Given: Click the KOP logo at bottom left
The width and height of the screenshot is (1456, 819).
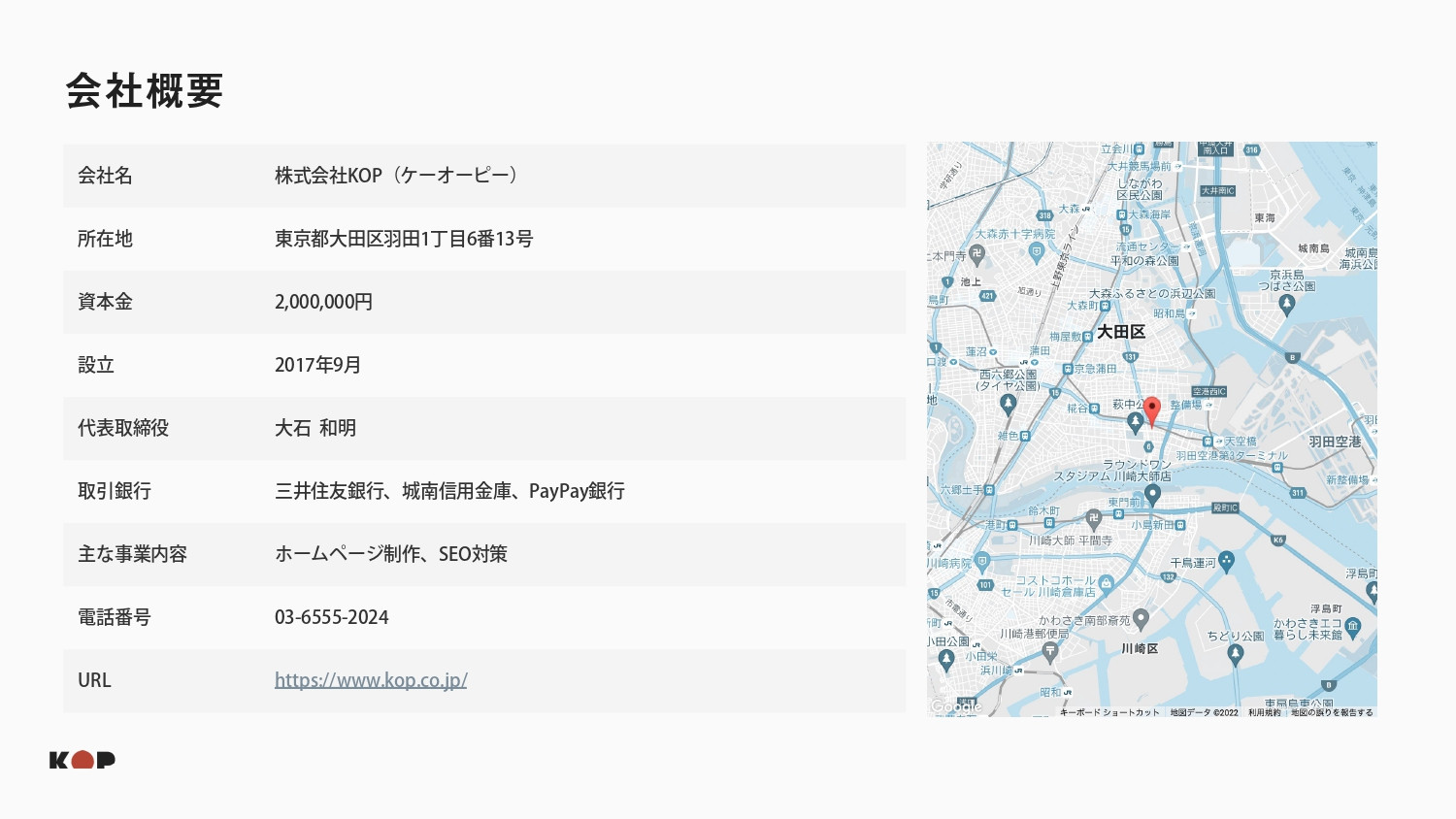Looking at the screenshot, I should pyautogui.click(x=83, y=761).
